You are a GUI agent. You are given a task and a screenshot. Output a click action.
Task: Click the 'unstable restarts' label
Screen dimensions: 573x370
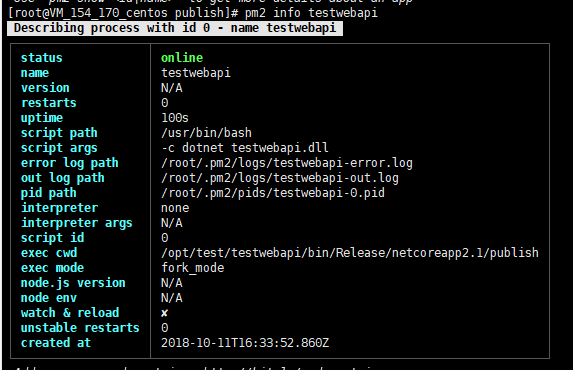(x=80, y=328)
